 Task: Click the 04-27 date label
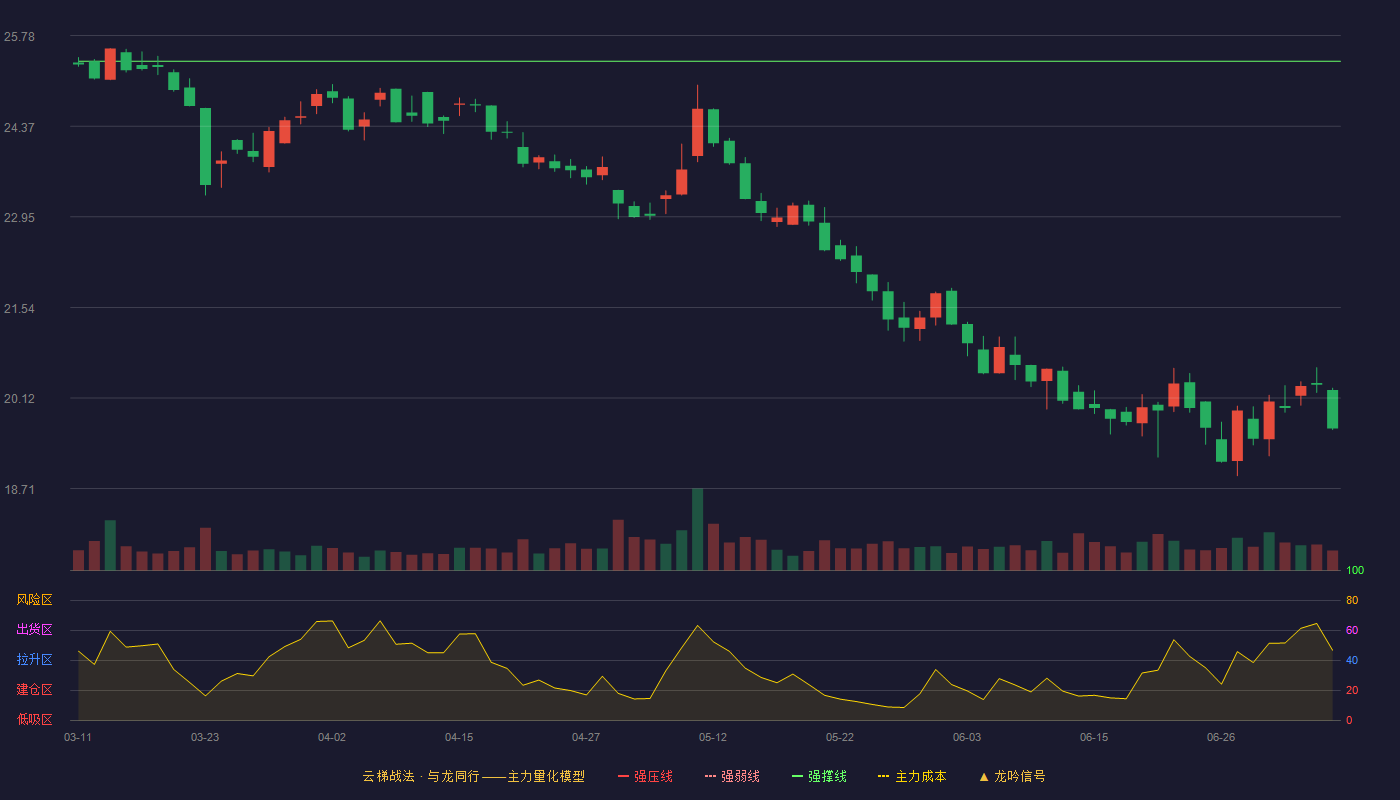(586, 737)
